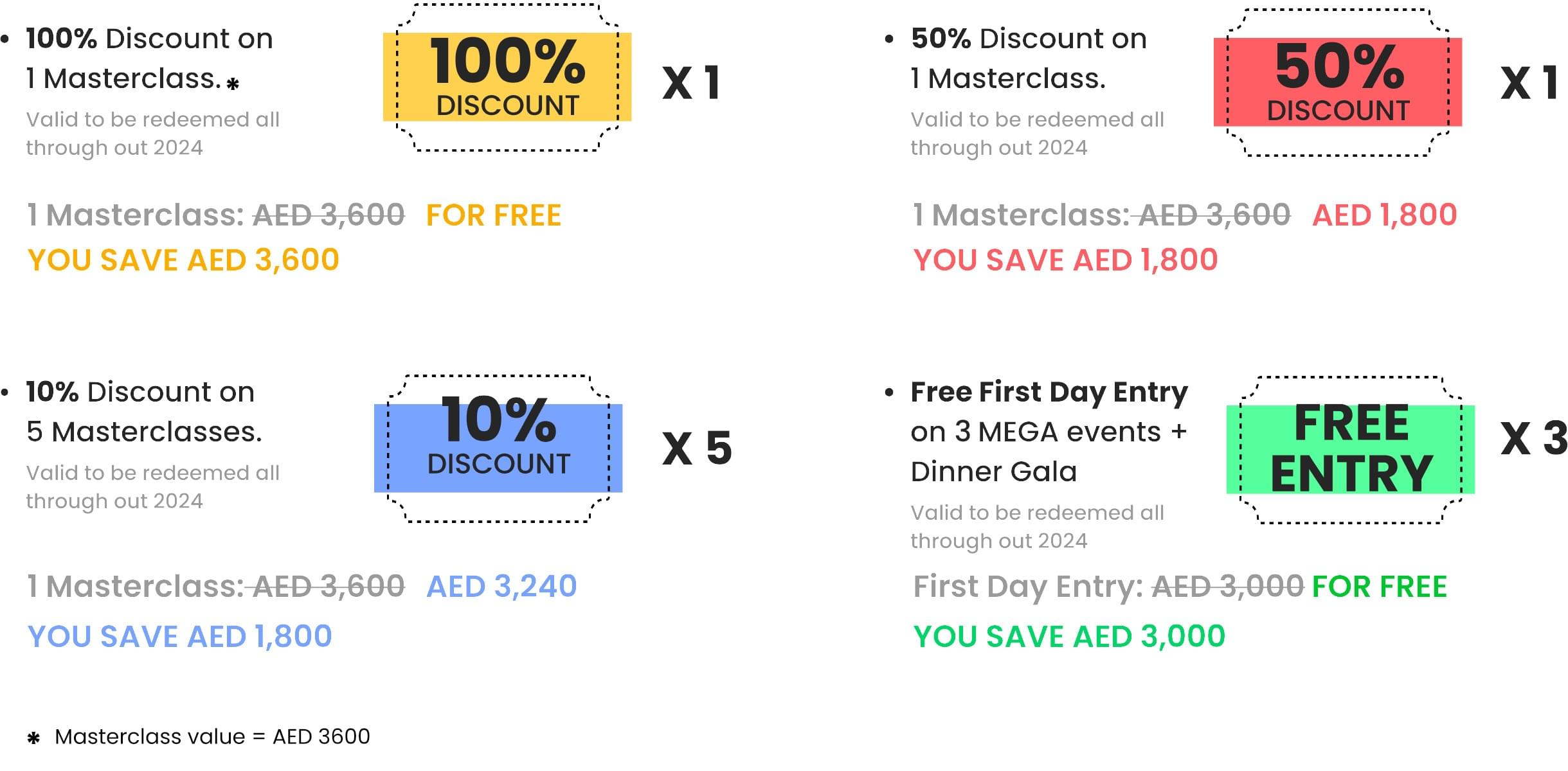
Task: Click the Masterclass value footnote
Action: [212, 736]
